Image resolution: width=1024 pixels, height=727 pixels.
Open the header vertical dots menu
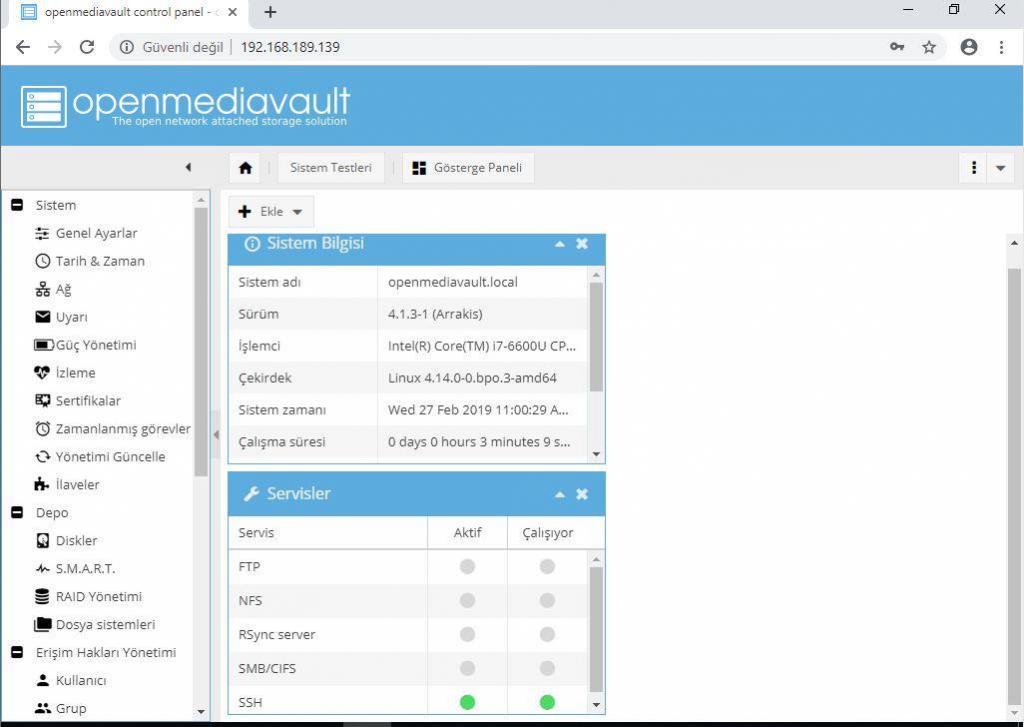[974, 168]
